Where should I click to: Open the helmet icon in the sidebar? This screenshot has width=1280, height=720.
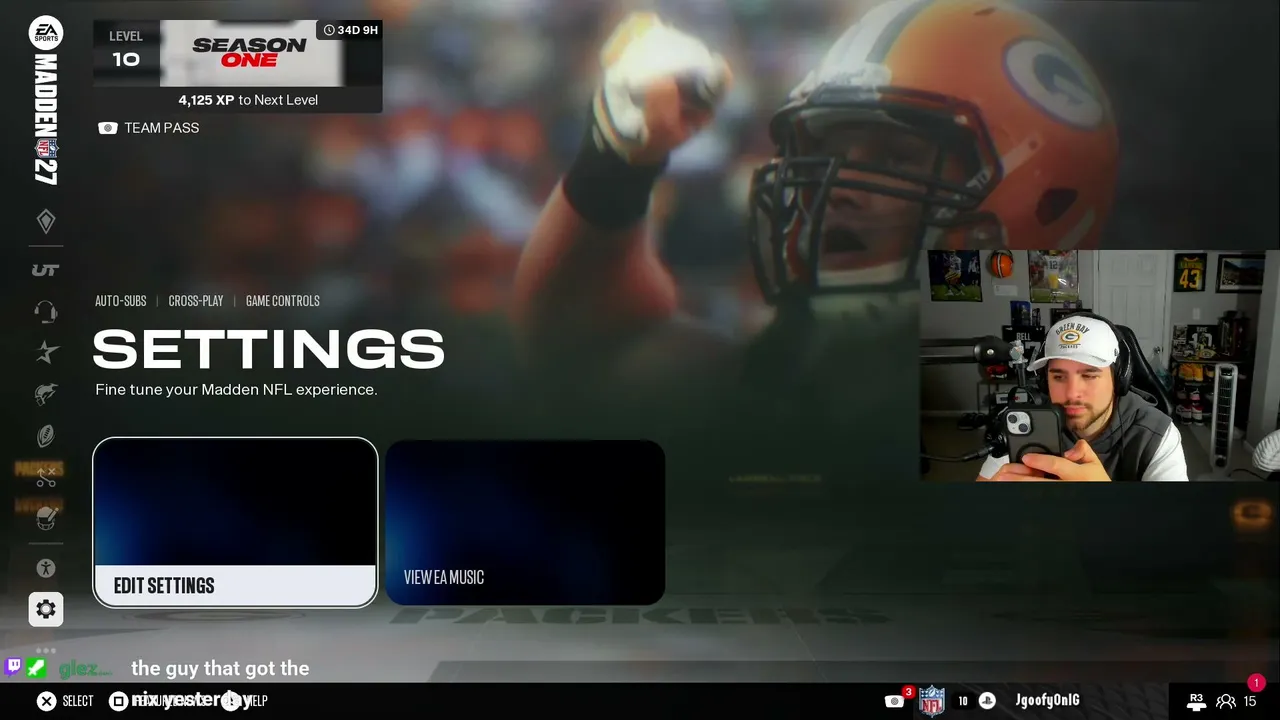coord(46,518)
